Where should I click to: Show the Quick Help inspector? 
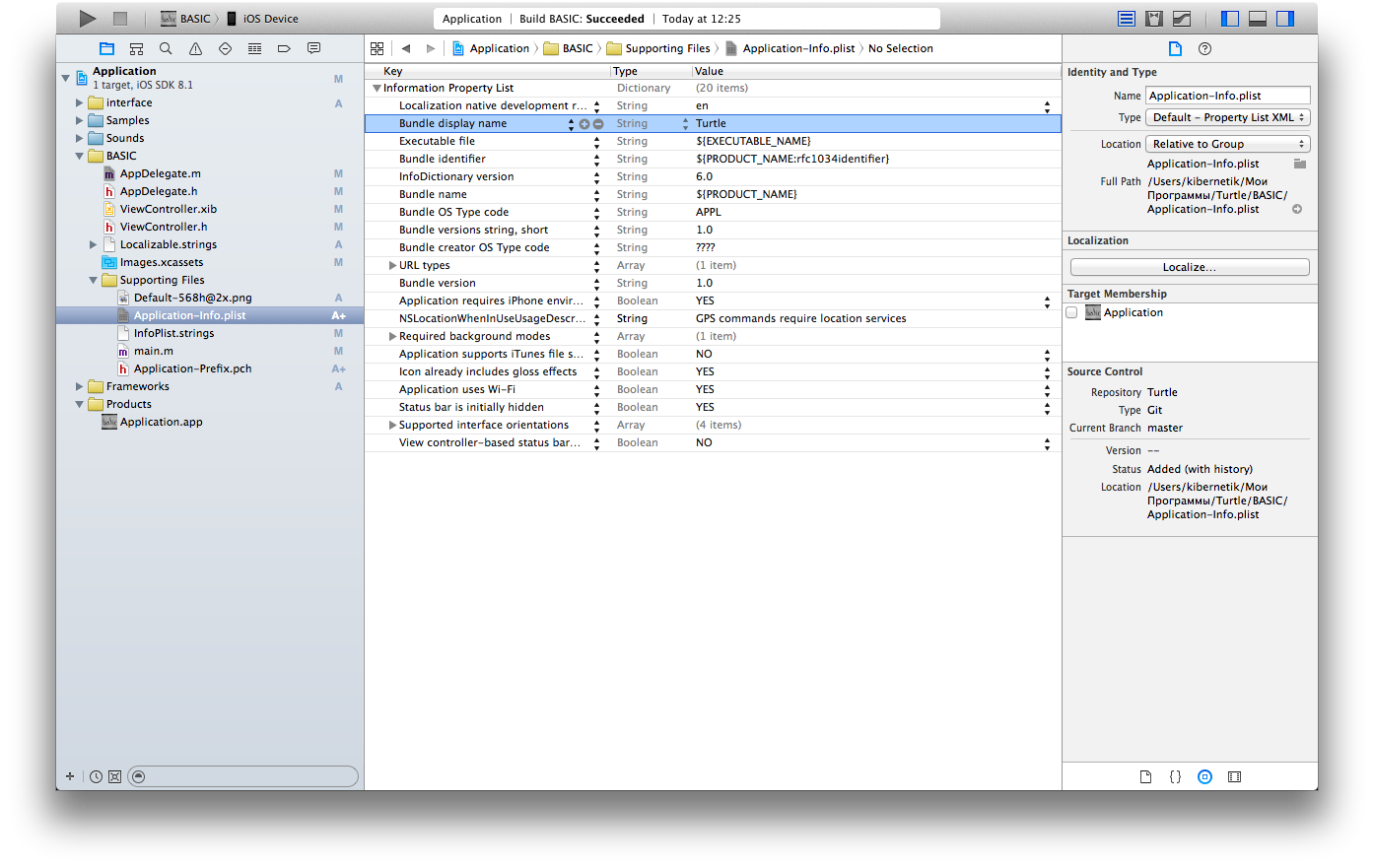tap(1204, 48)
